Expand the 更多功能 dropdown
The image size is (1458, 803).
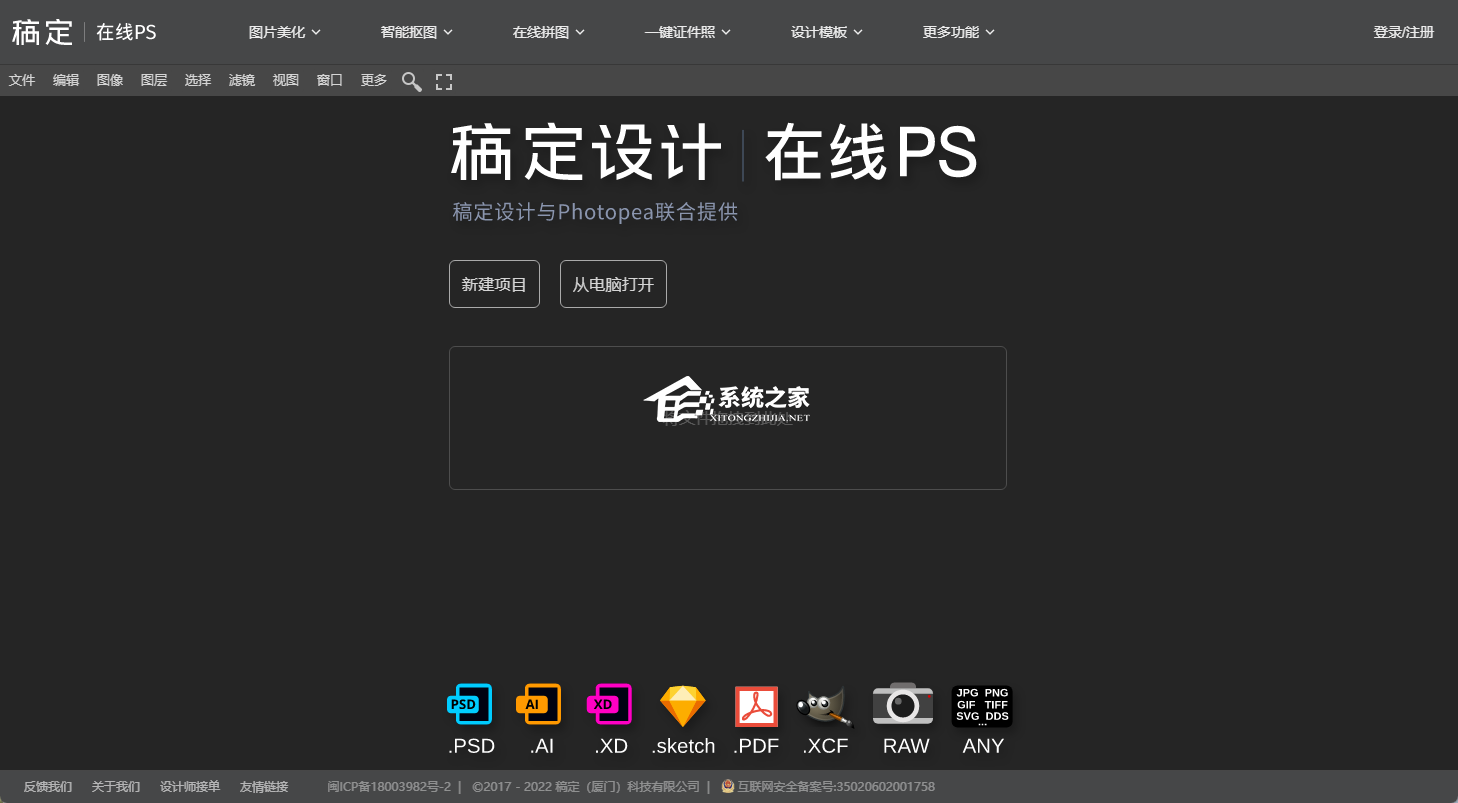point(959,32)
